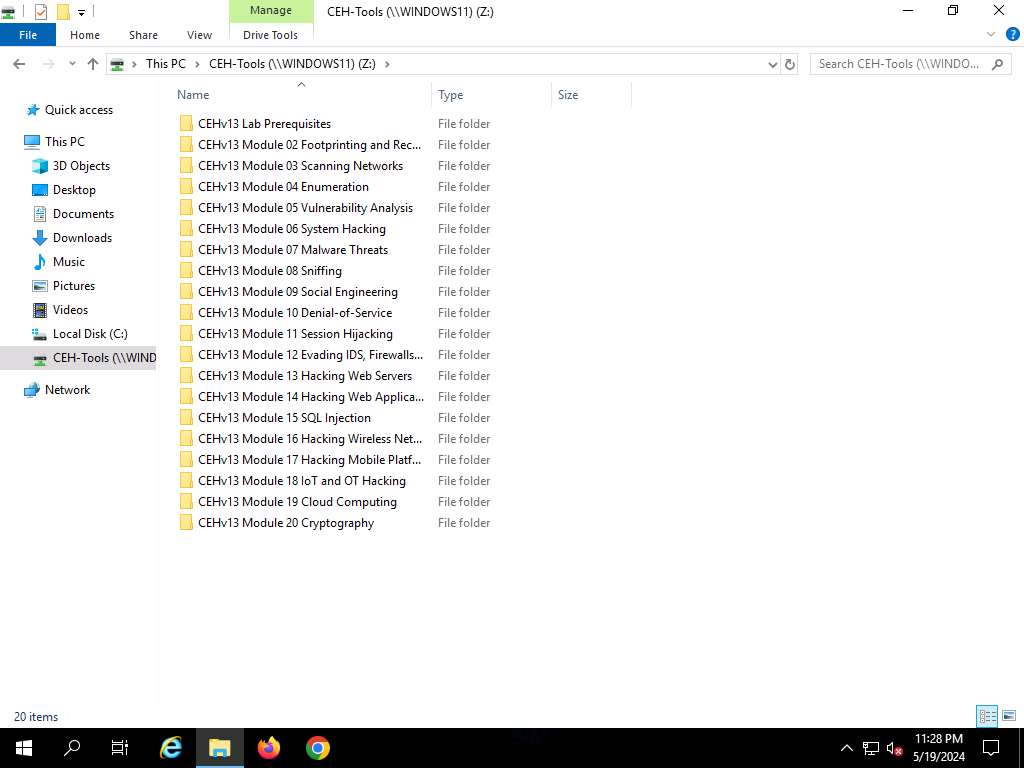Switch to Details view layout
This screenshot has height=768, width=1024.
(987, 716)
